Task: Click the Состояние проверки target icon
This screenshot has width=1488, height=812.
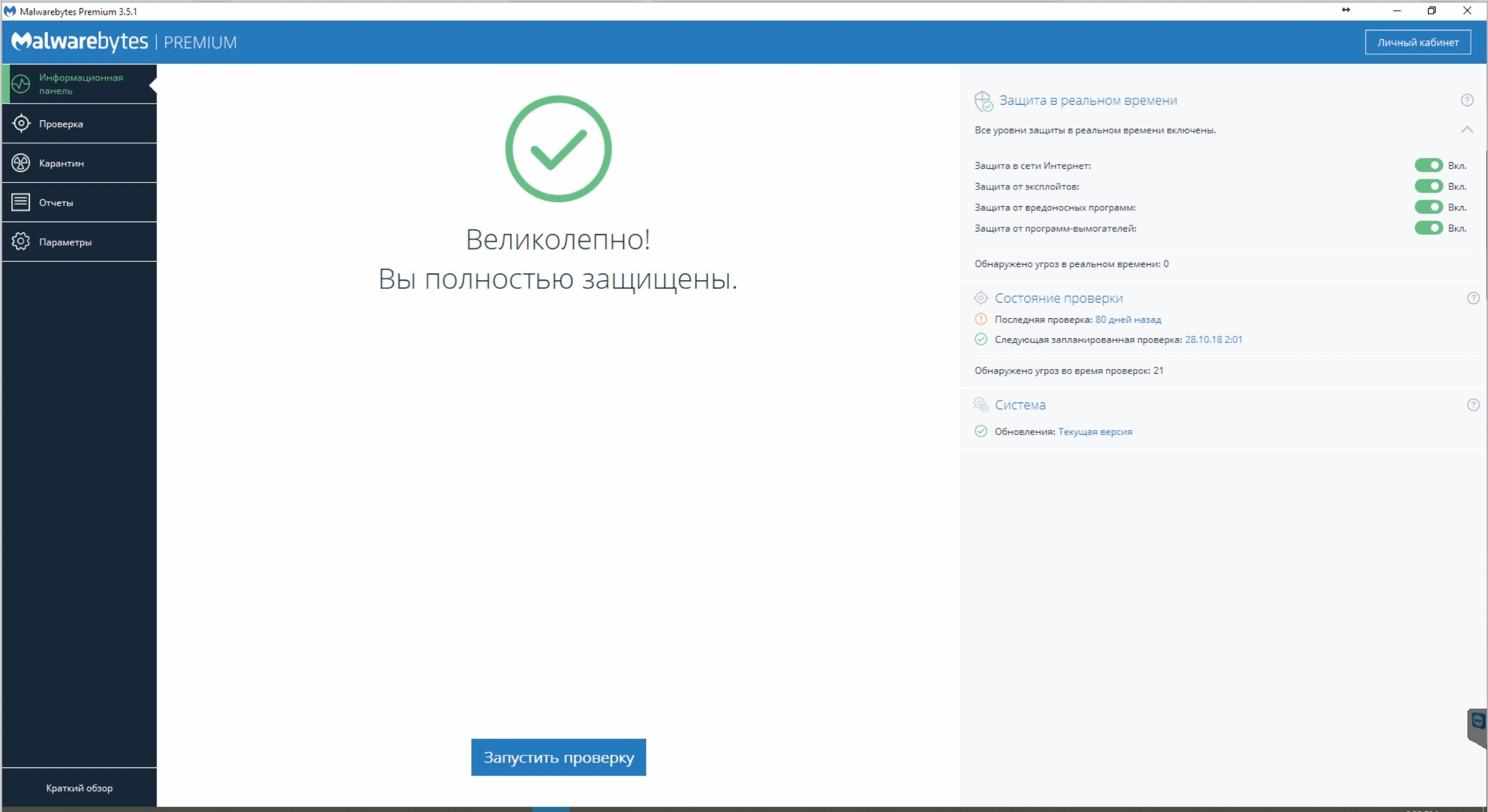Action: [x=981, y=298]
